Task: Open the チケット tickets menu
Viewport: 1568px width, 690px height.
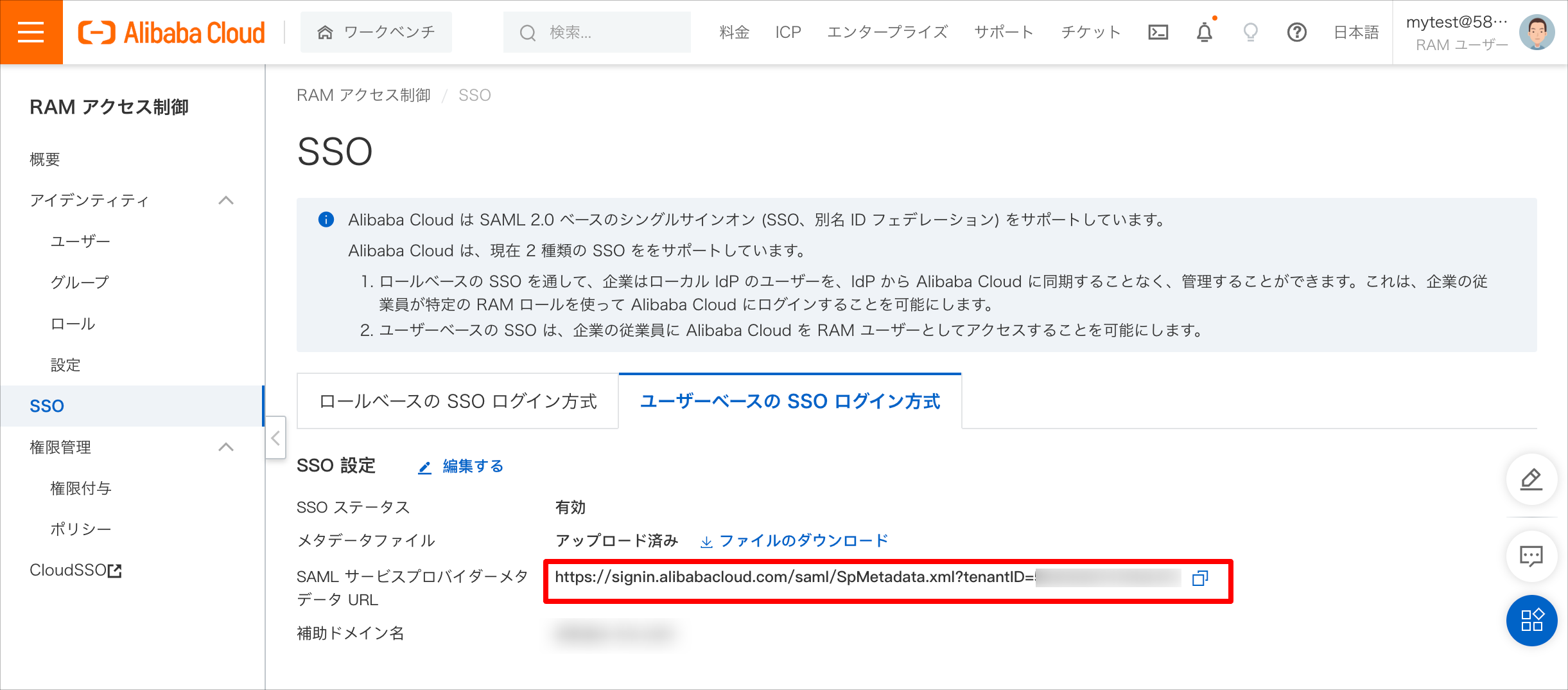Action: tap(1091, 32)
